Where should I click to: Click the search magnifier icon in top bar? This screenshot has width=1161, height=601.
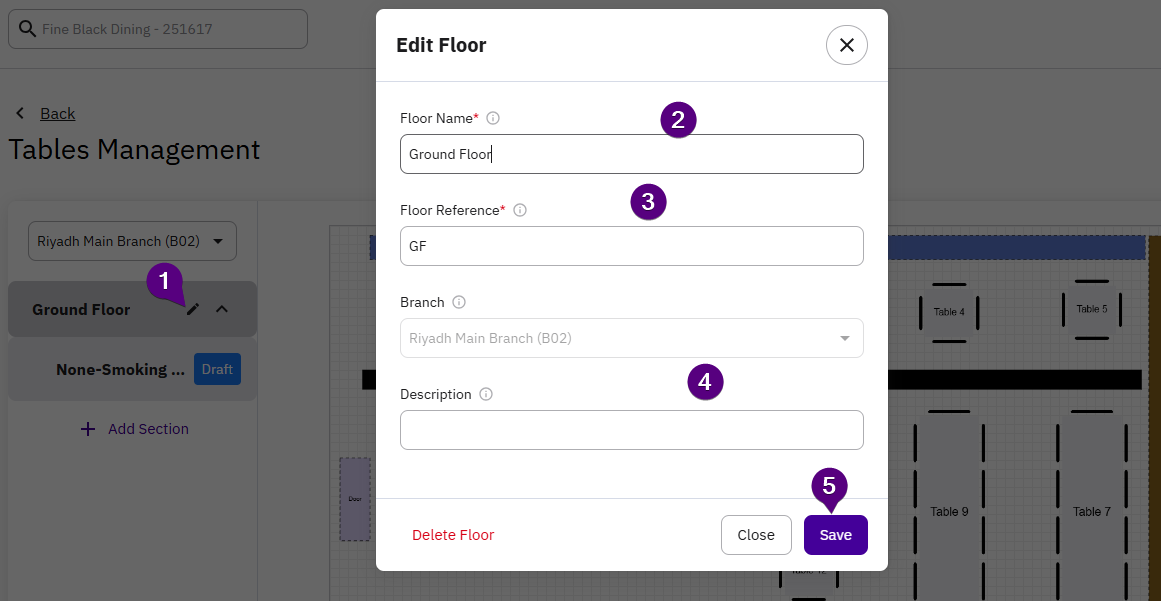[x=26, y=29]
